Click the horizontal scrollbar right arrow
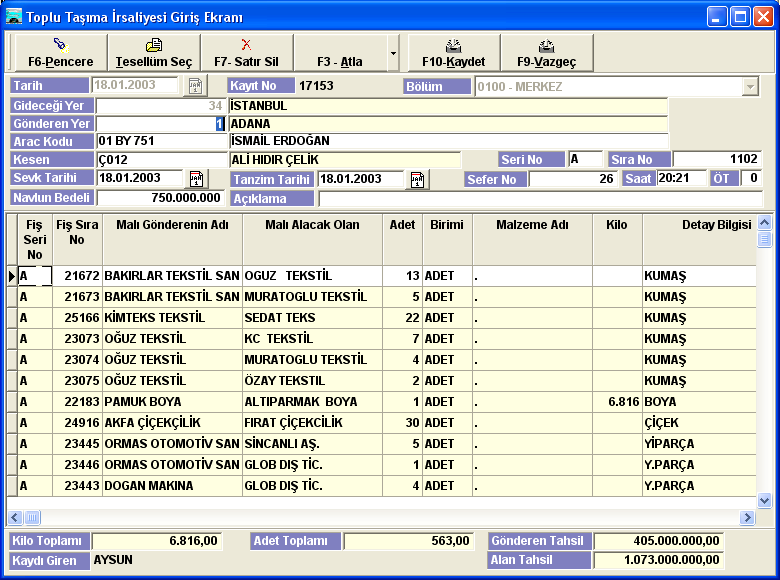 point(746,517)
